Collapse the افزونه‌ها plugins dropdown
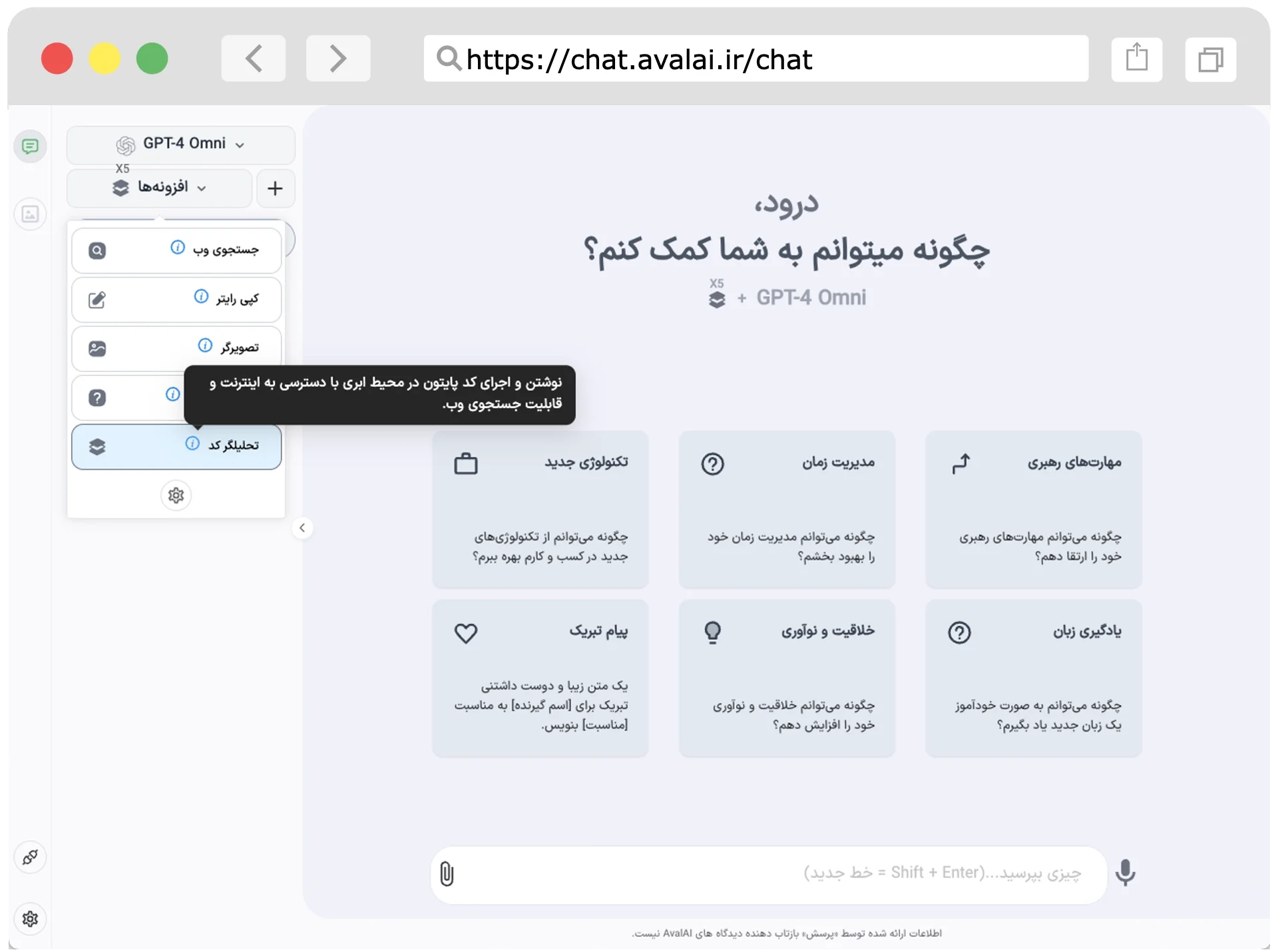The image size is (1278, 952). click(x=160, y=188)
